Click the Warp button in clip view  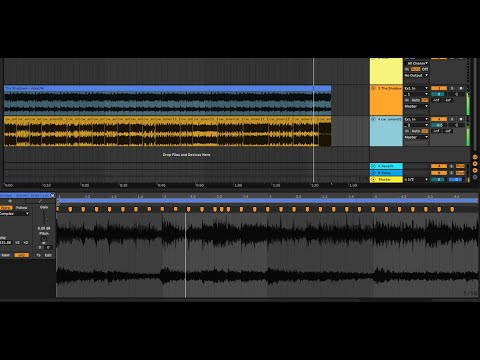click(x=6, y=208)
